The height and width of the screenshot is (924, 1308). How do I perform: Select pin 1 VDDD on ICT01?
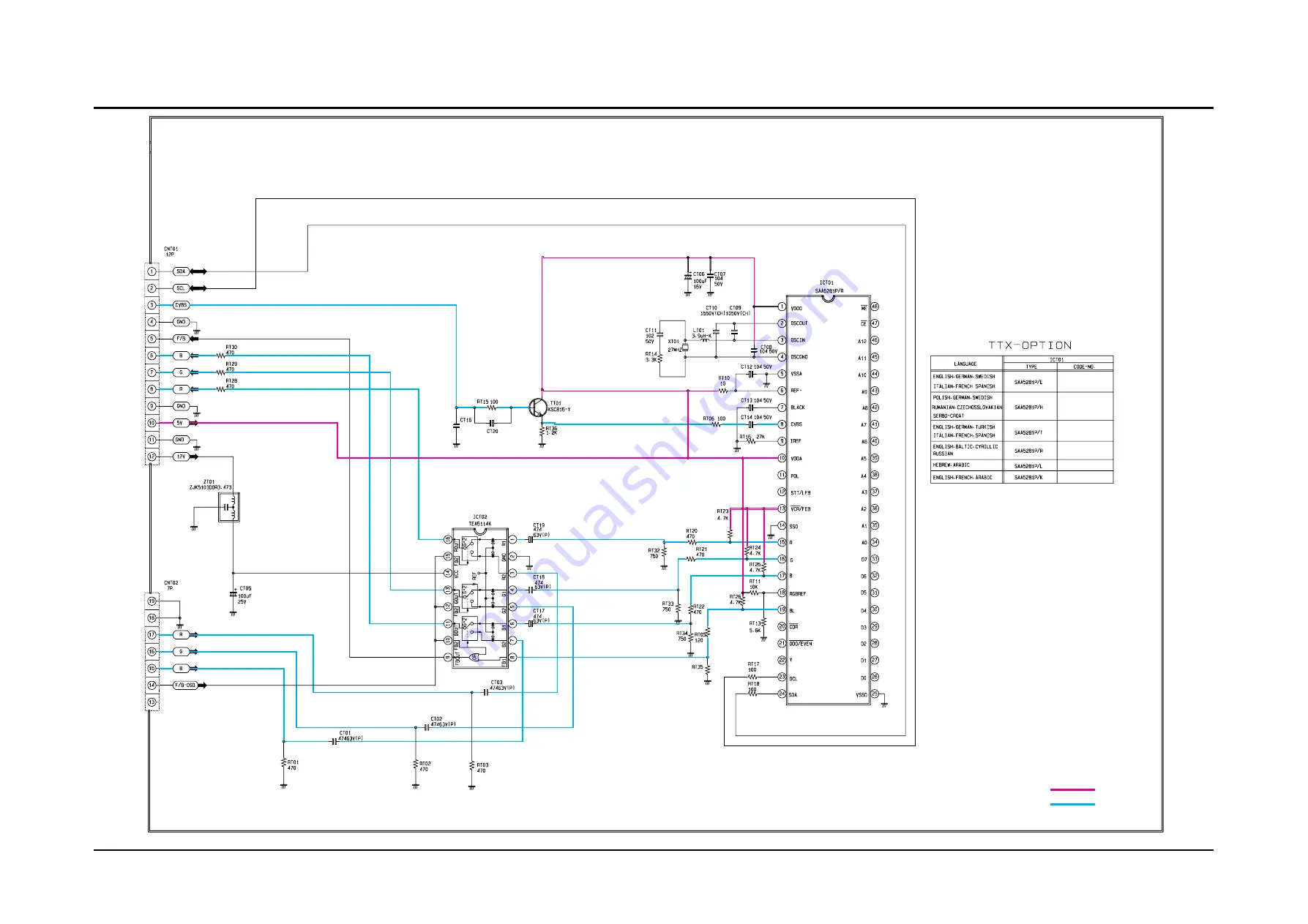[x=782, y=307]
